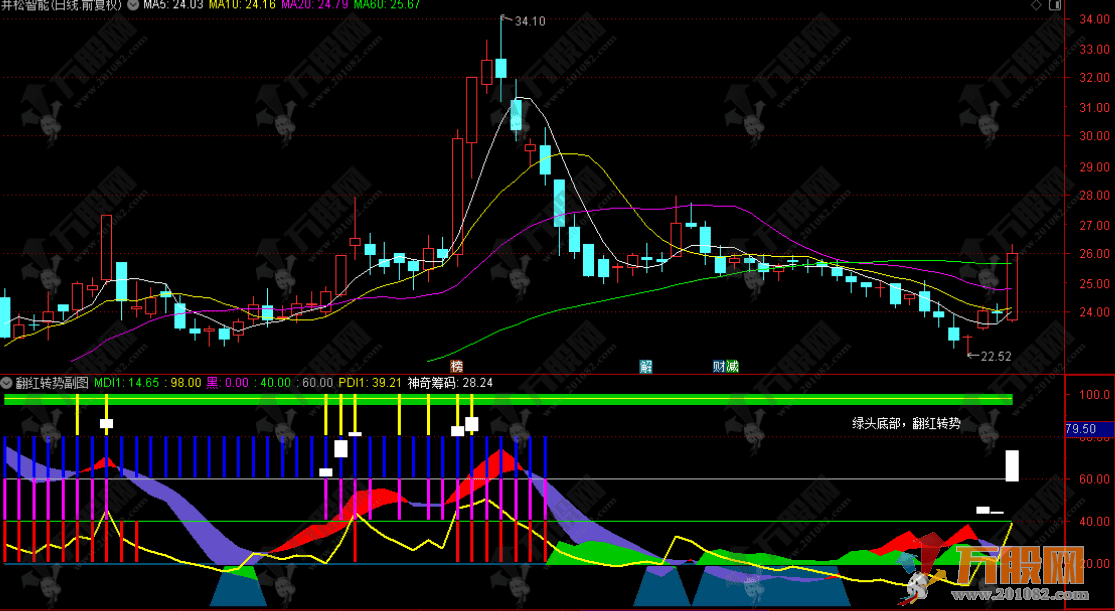The image size is (1115, 611).
Task: Click the 财 event marker icon
Action: pyautogui.click(x=719, y=366)
